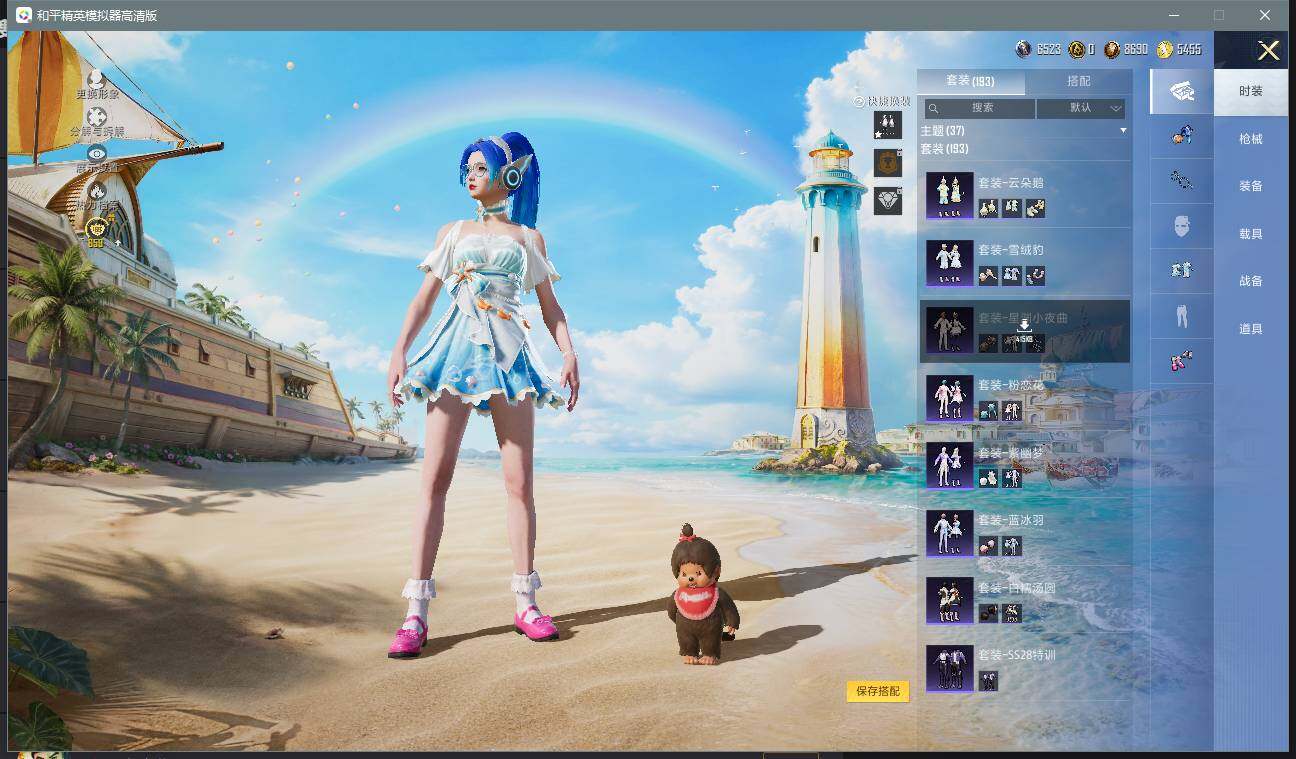
Task: Click the silver currency icon showing 6523
Action: tap(1023, 49)
